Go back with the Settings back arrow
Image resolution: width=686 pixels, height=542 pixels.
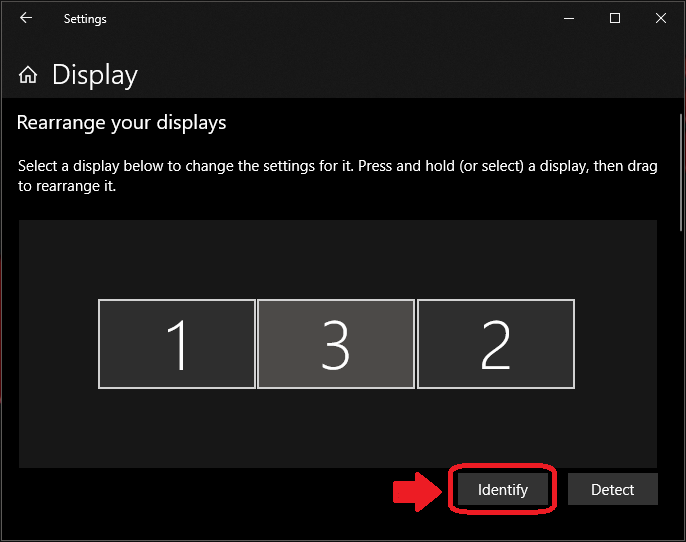[x=26, y=18]
